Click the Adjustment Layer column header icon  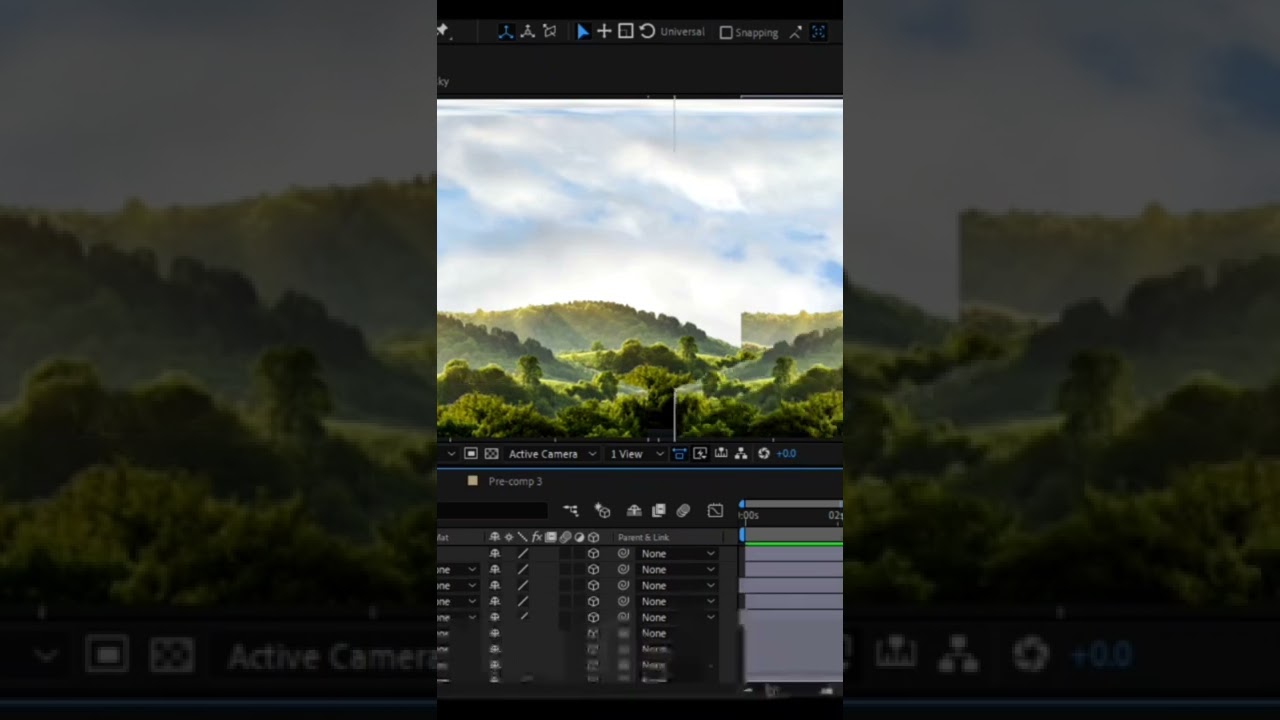tap(579, 538)
